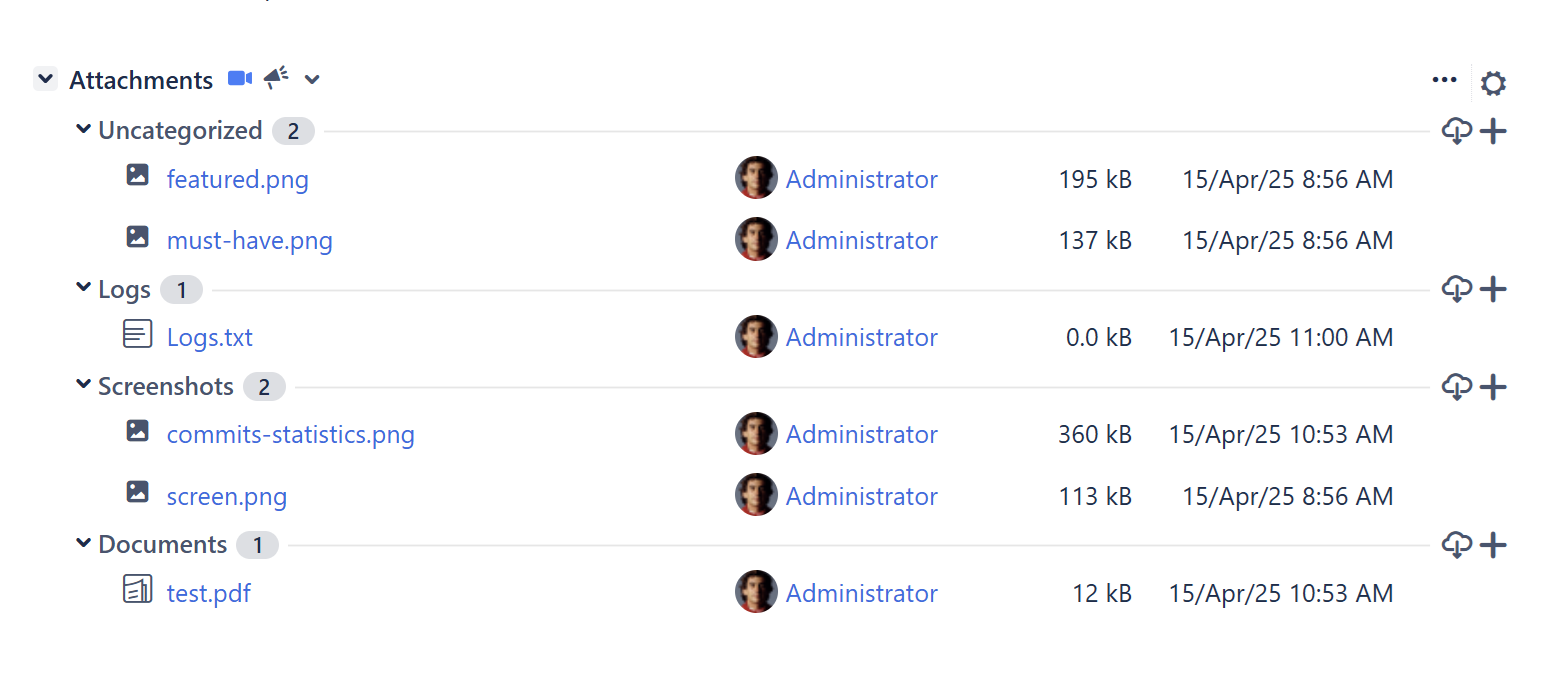Viewport: 1565px width, 678px height.
Task: Collapse the Logs category
Action: click(x=84, y=288)
